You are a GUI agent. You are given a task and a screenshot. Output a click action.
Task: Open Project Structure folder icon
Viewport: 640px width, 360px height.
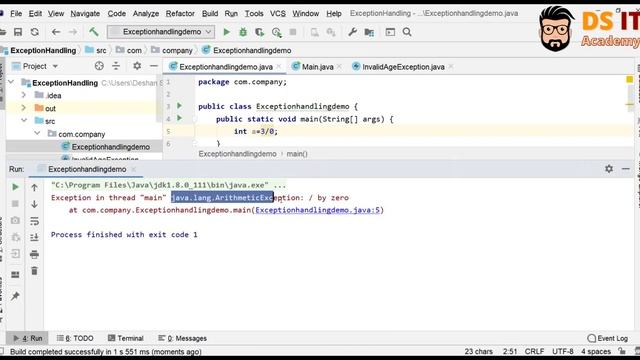[x=369, y=32]
